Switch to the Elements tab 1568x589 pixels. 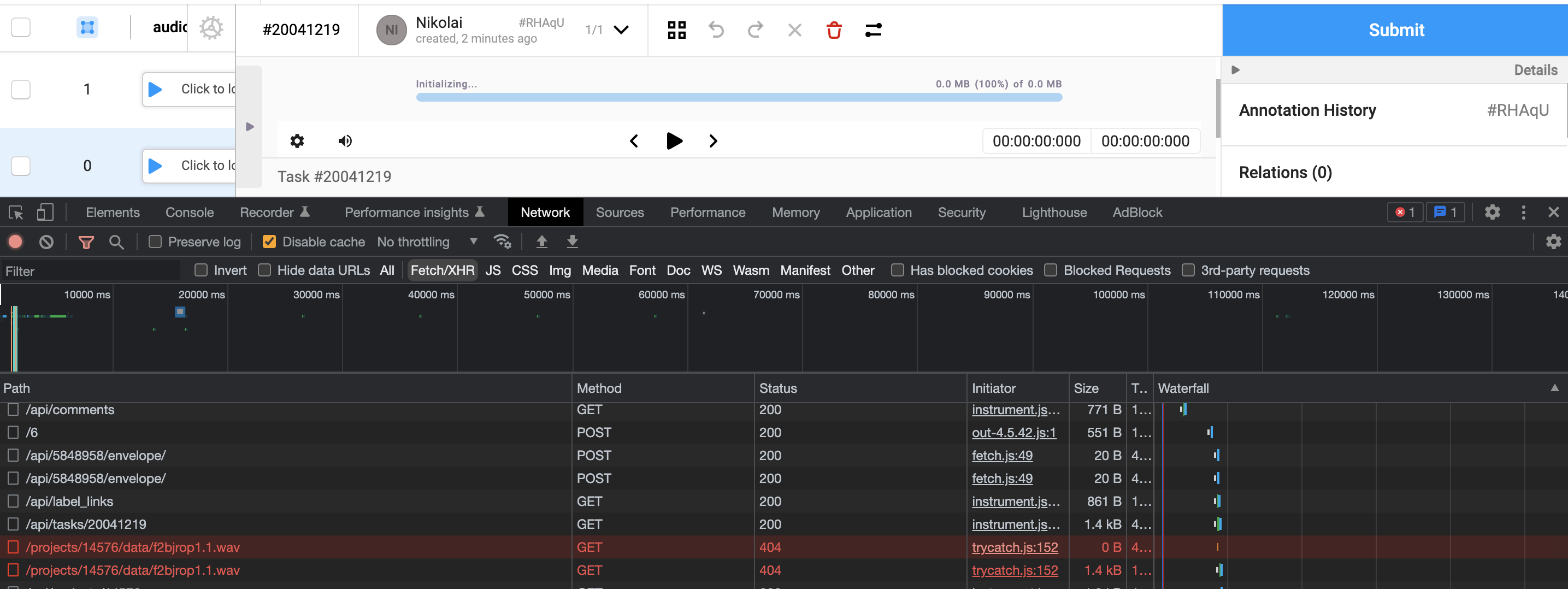113,213
